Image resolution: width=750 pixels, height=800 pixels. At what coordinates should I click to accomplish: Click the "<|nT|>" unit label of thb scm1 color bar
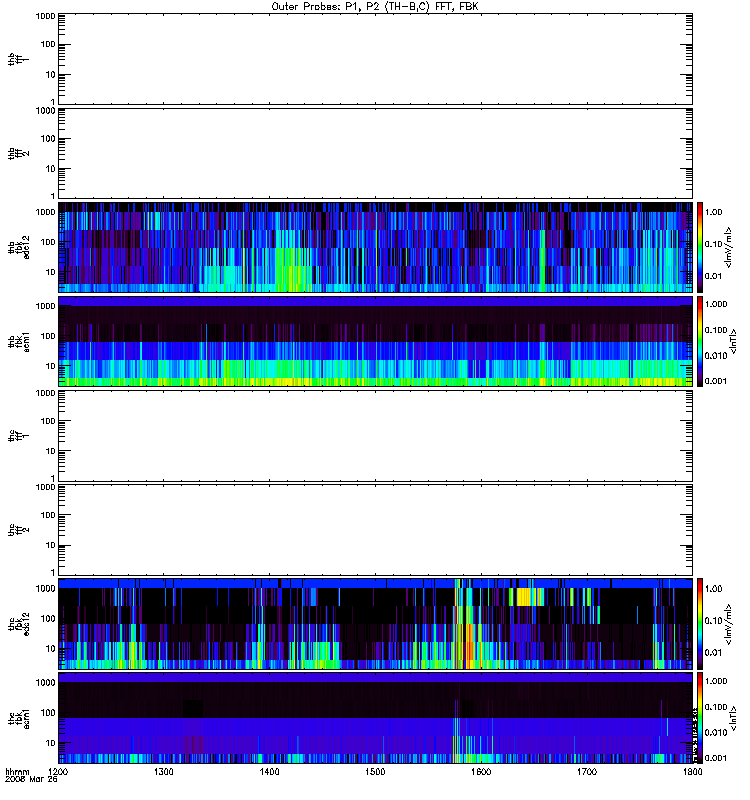pos(734,341)
